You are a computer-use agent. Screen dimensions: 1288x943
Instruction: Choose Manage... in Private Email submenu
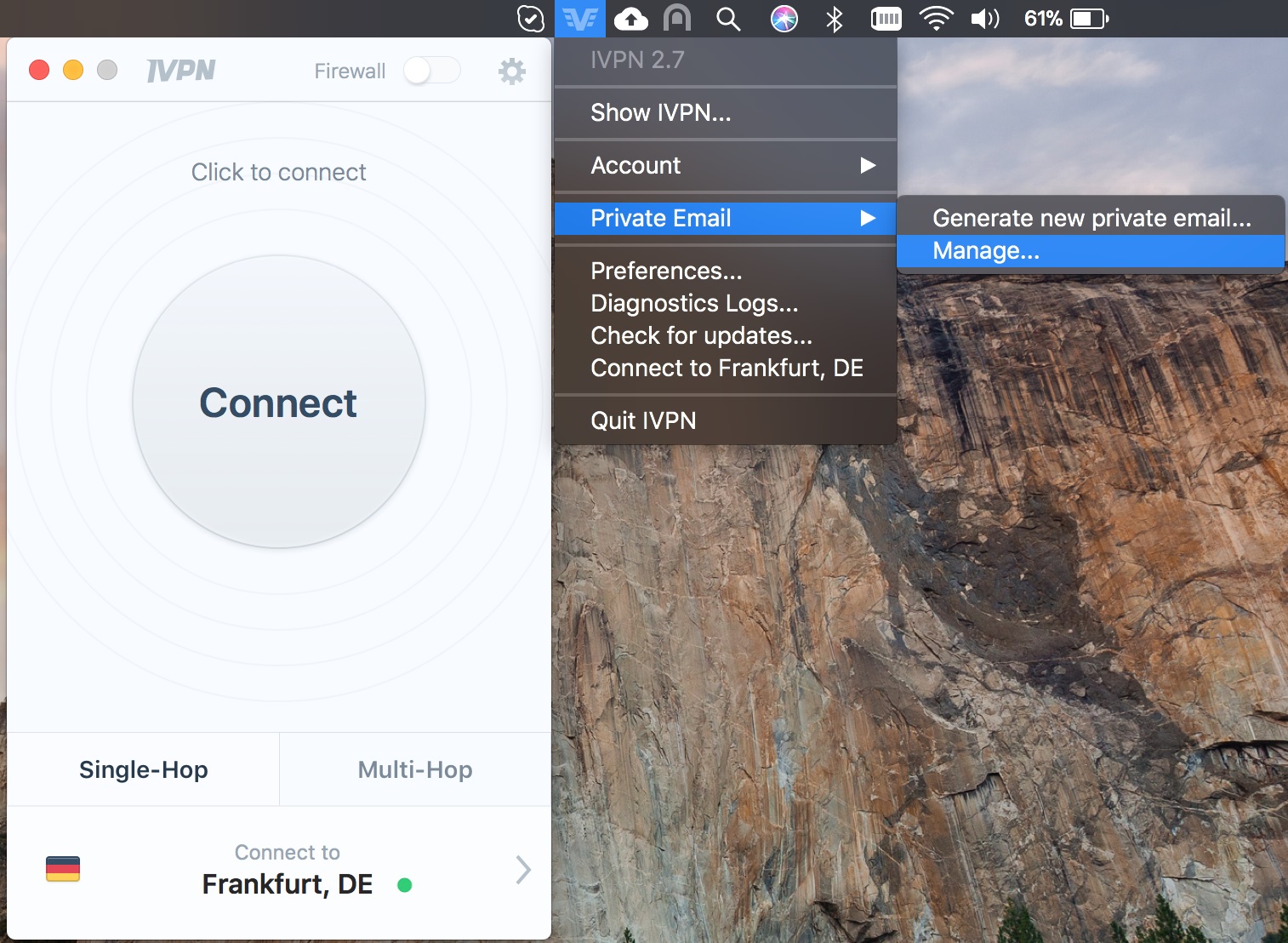tap(1091, 251)
